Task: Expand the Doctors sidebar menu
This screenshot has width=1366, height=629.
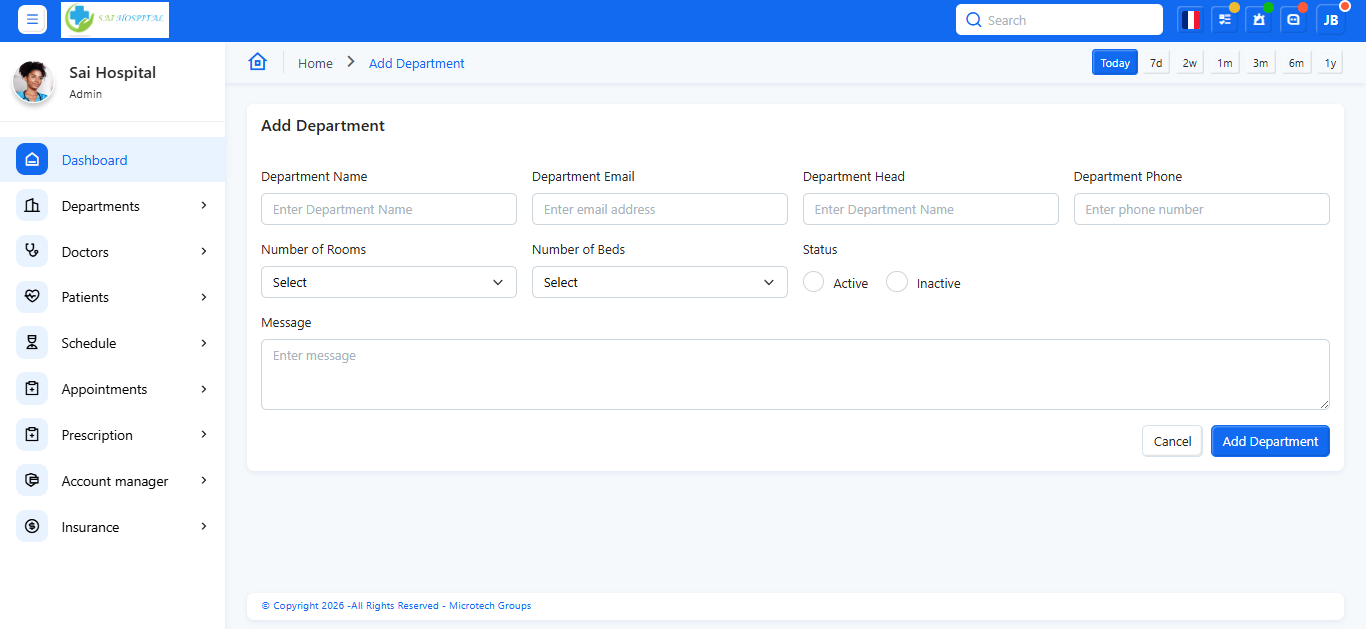Action: pyautogui.click(x=113, y=252)
